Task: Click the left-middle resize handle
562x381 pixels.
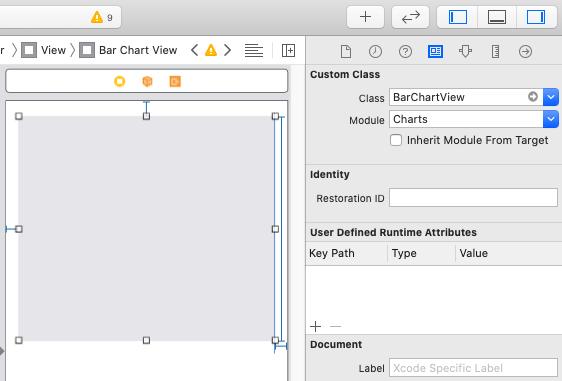Action: point(19,229)
